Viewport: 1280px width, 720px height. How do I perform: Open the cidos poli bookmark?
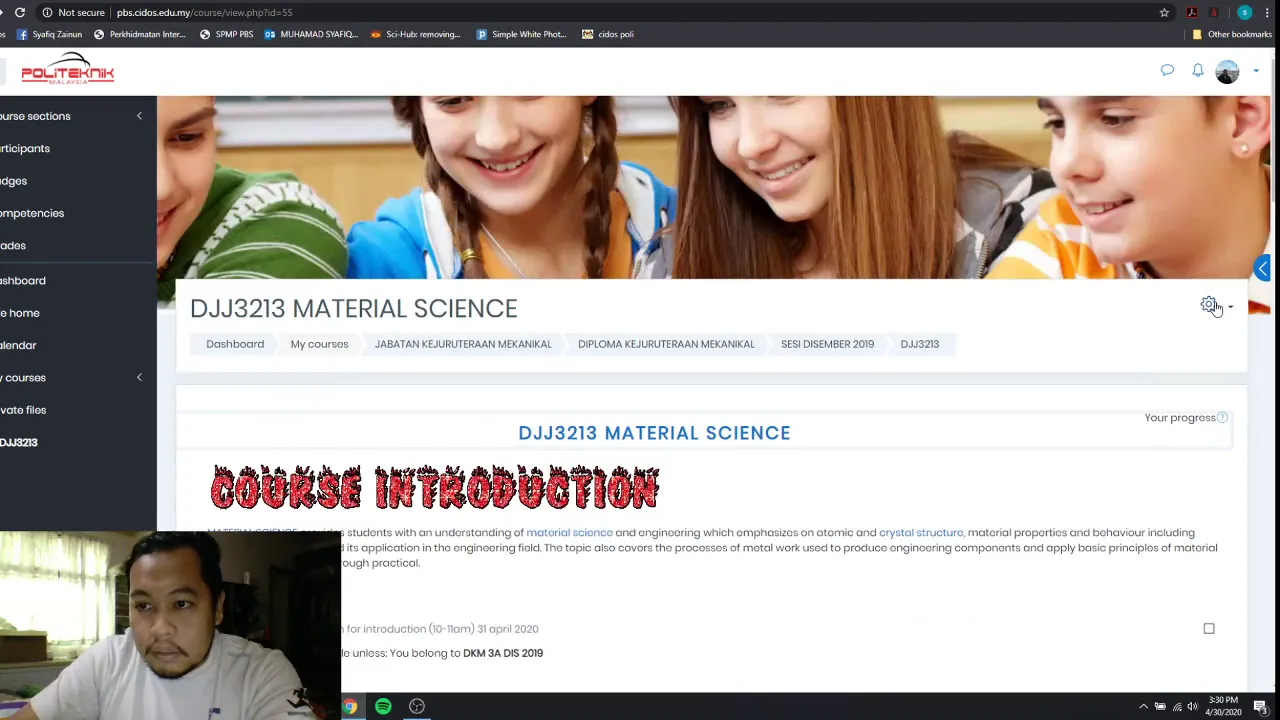pos(608,34)
